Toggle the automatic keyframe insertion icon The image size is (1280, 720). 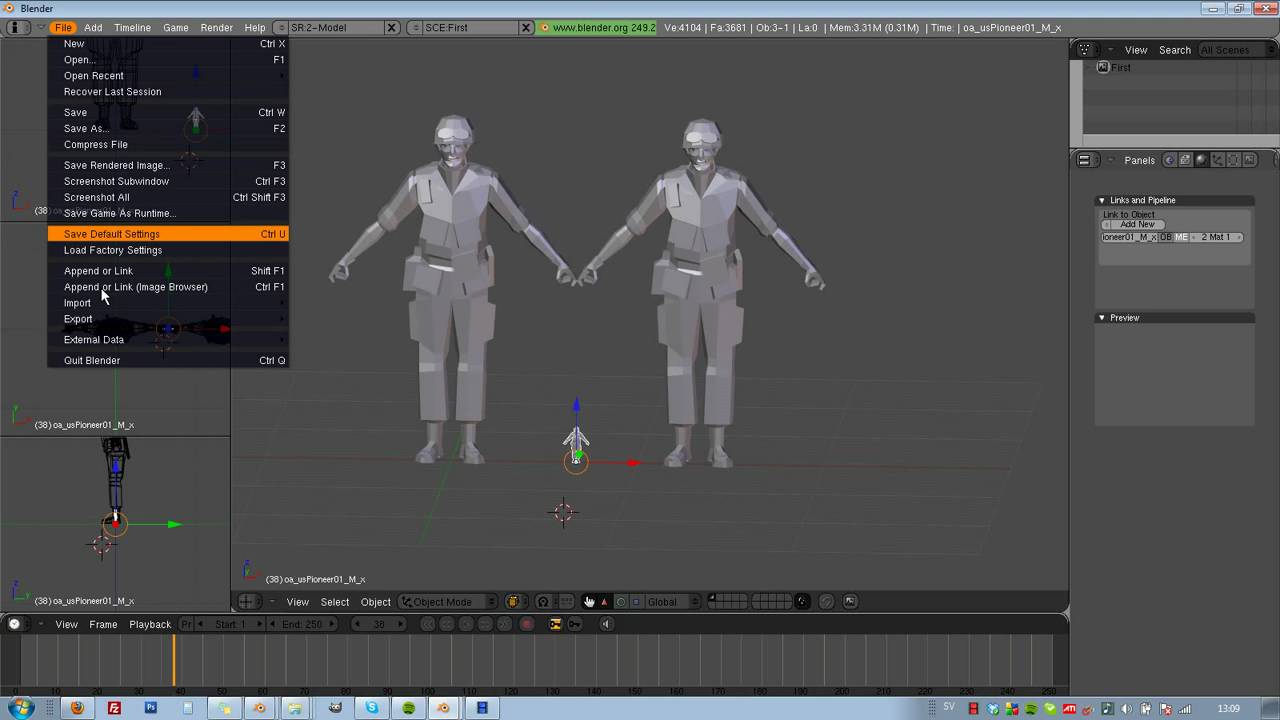pos(555,624)
